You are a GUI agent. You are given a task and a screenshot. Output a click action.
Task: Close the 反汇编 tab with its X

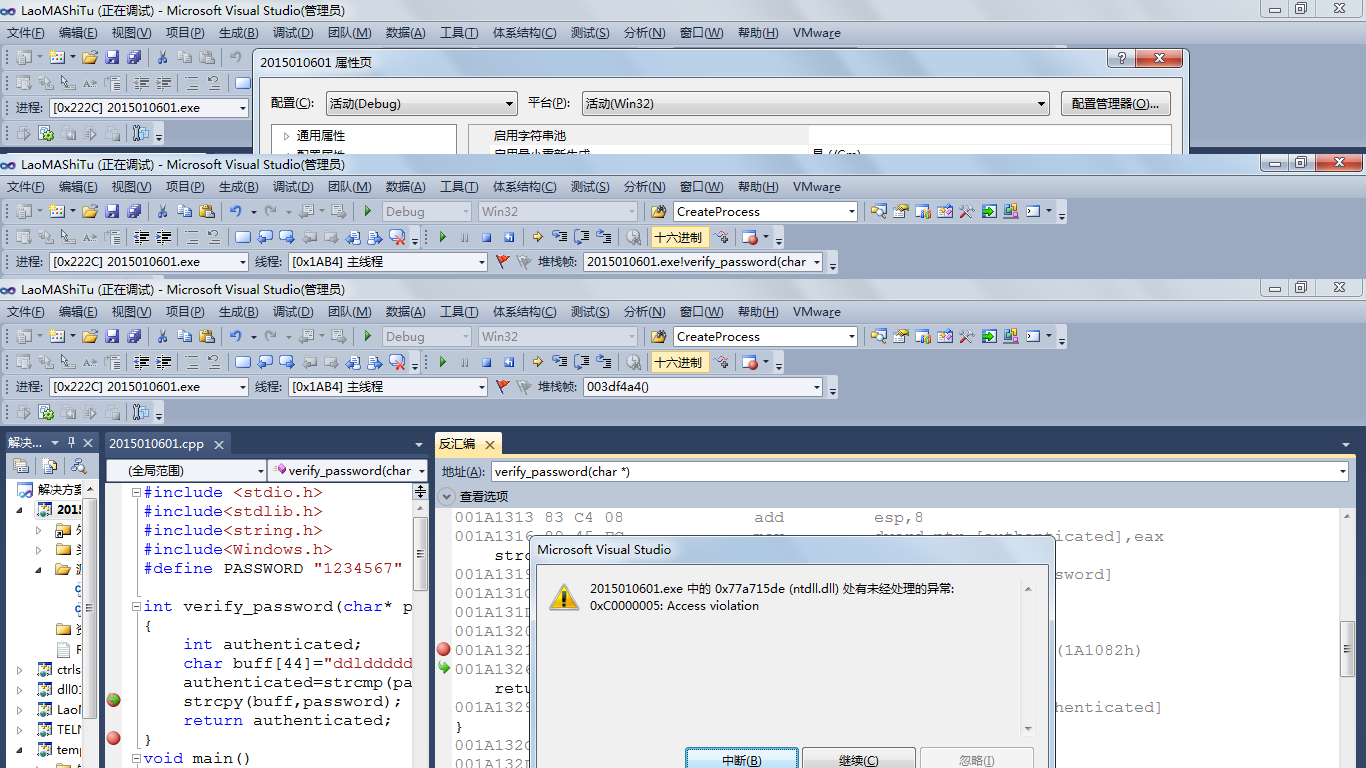[491, 444]
